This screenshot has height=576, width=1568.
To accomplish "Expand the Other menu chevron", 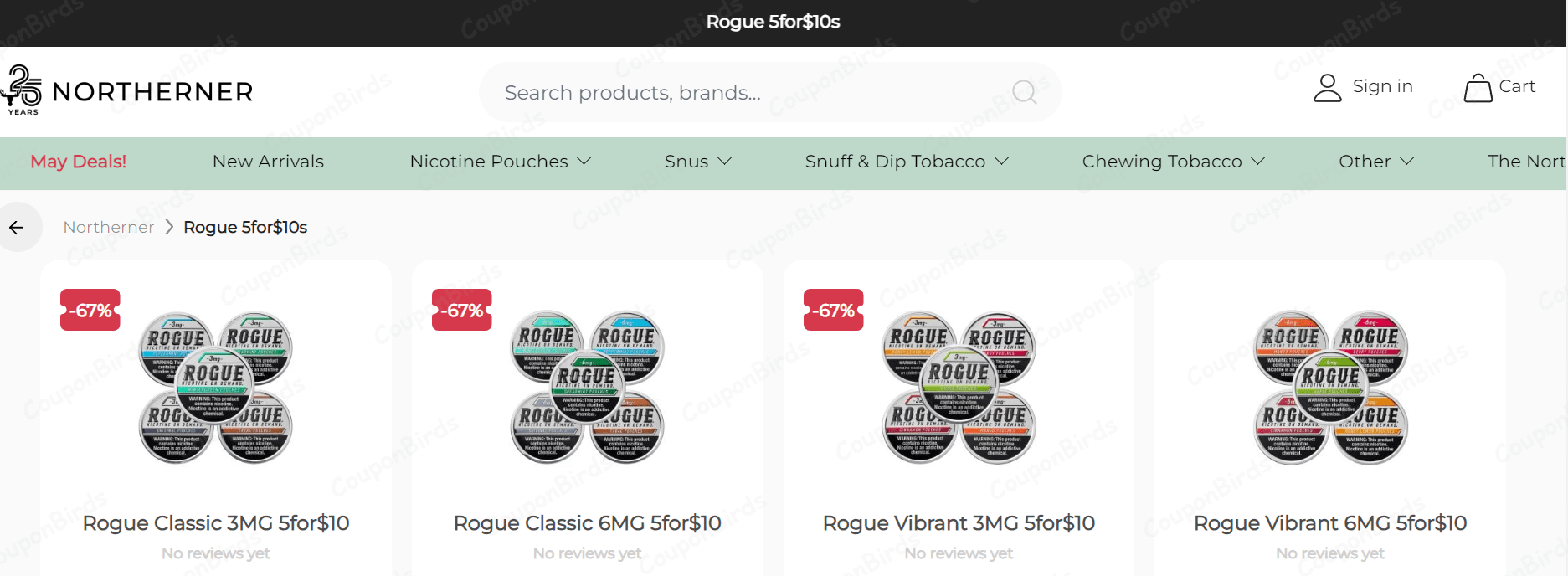I will (x=1406, y=161).
